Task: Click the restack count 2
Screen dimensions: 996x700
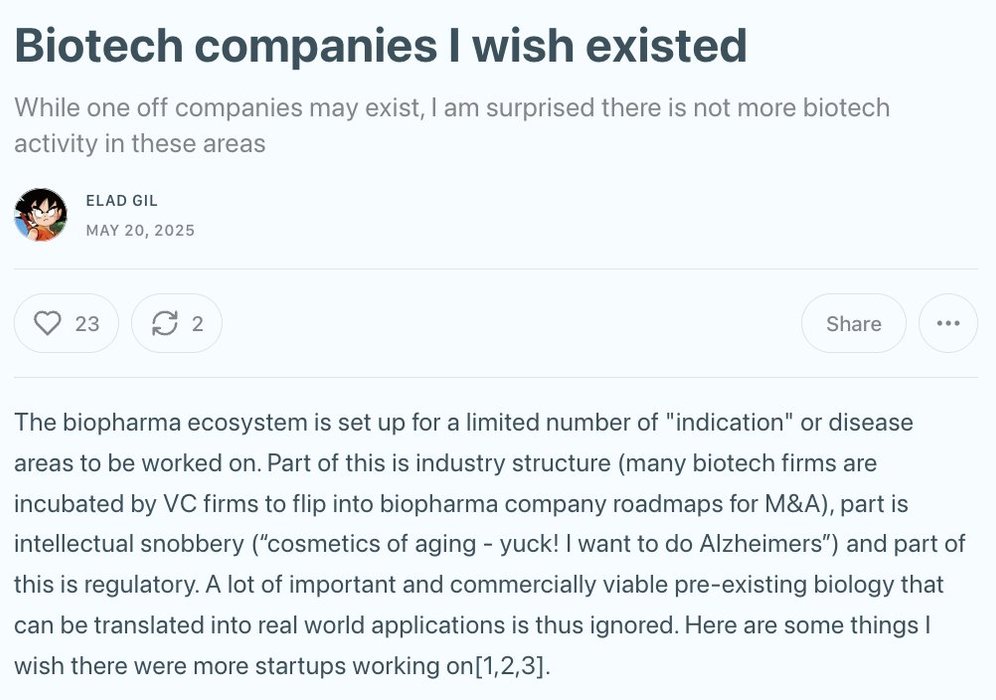Action: [197, 323]
